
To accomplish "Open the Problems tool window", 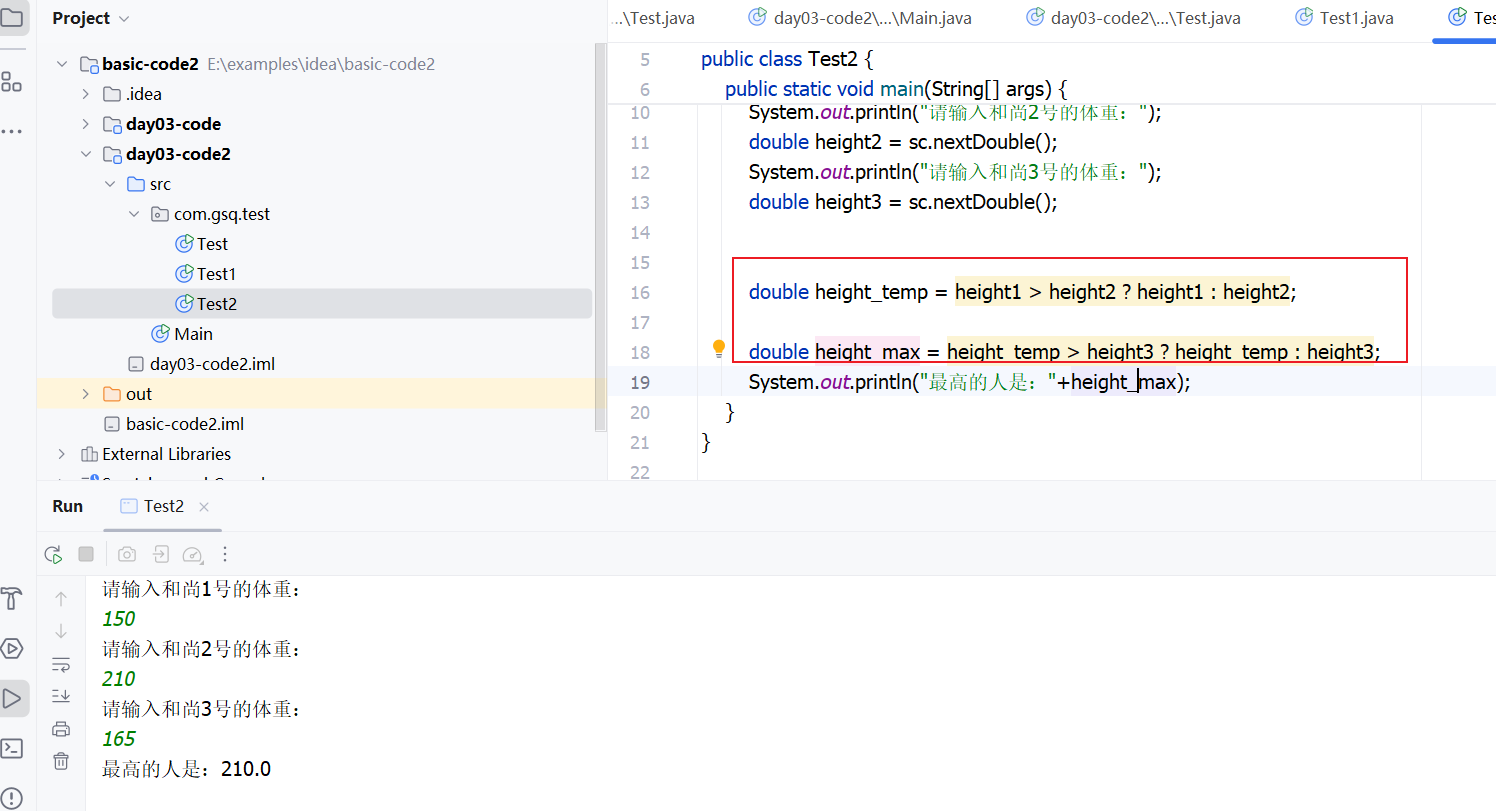I will click(x=12, y=798).
